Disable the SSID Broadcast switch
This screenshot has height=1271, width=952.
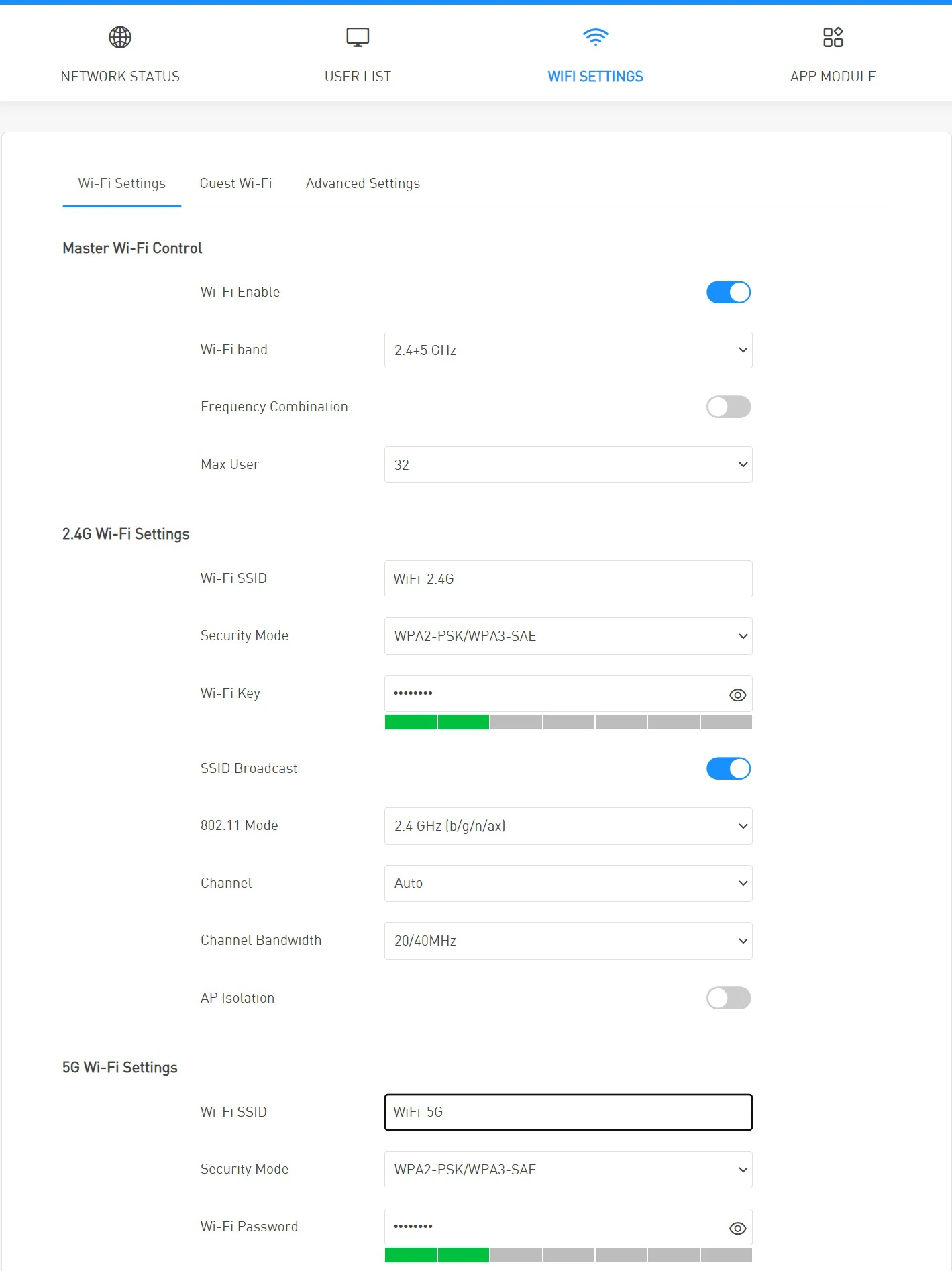729,769
